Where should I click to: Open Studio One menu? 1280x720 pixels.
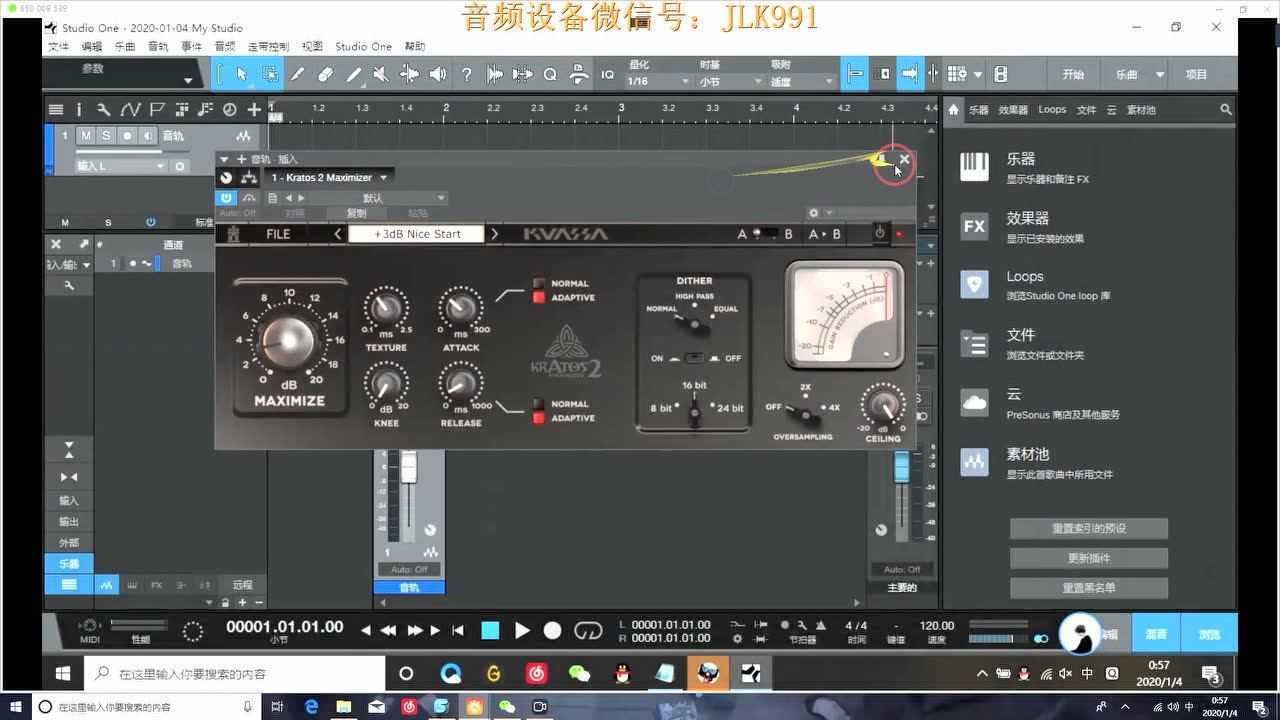[363, 46]
